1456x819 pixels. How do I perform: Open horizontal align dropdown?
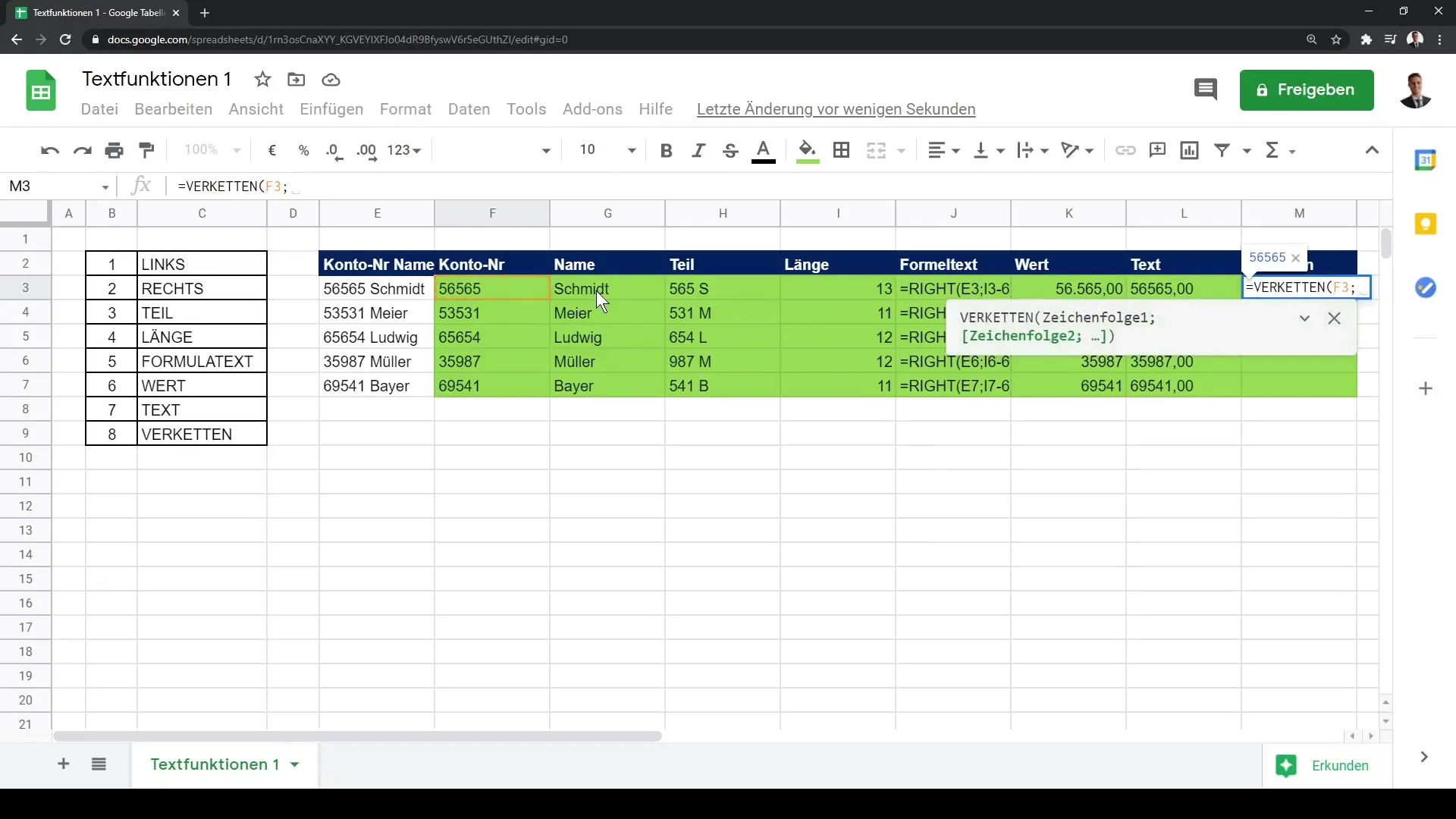[x=944, y=150]
